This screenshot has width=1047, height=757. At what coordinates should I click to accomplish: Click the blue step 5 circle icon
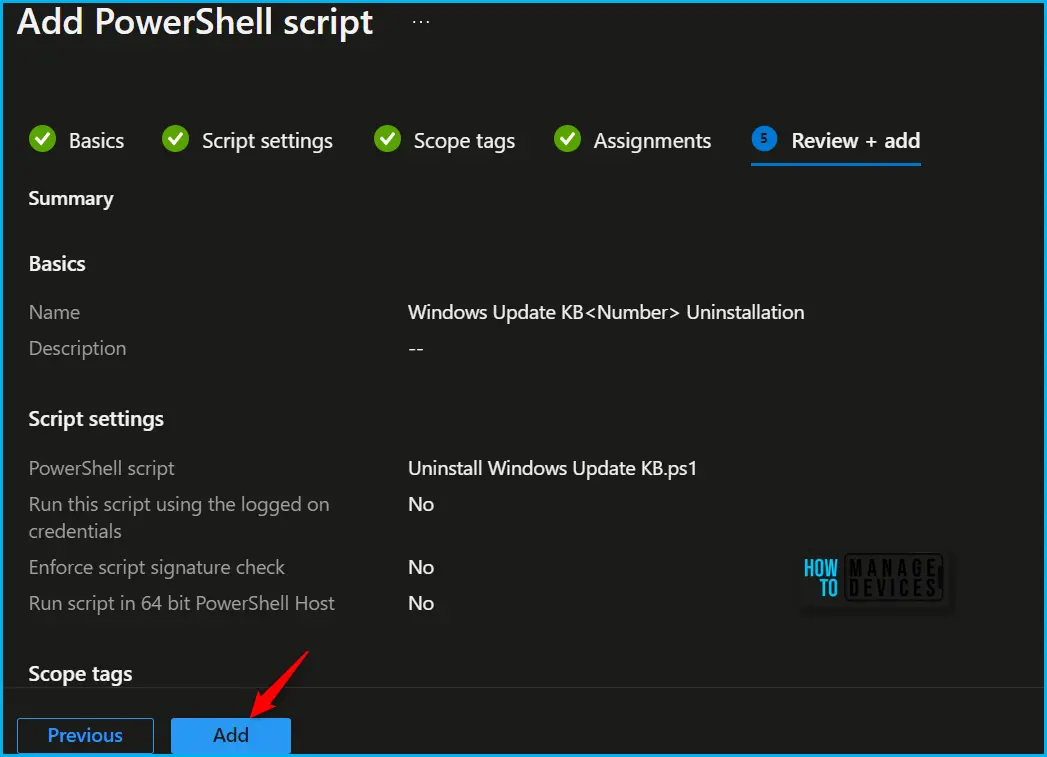[764, 139]
